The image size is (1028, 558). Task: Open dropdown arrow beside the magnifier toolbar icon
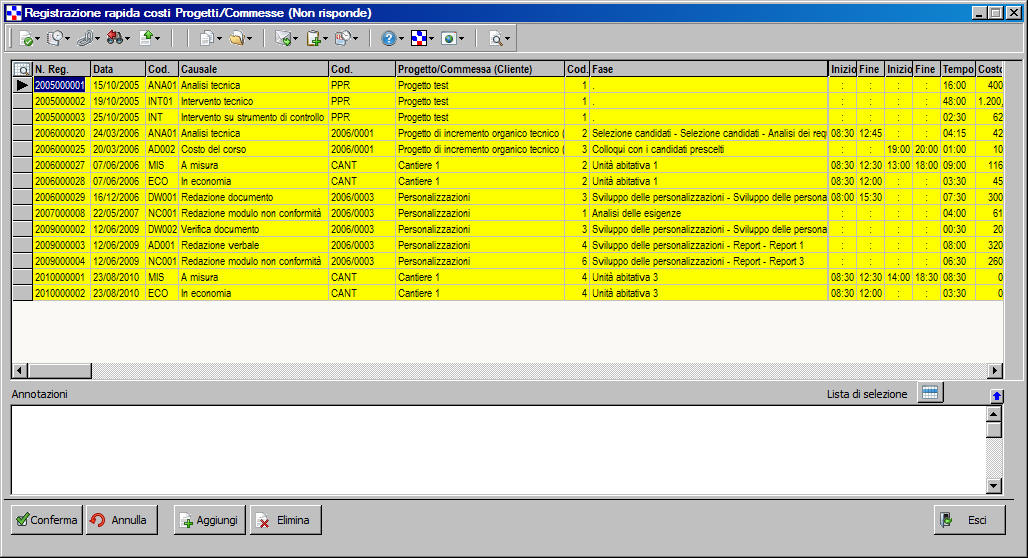coord(508,40)
